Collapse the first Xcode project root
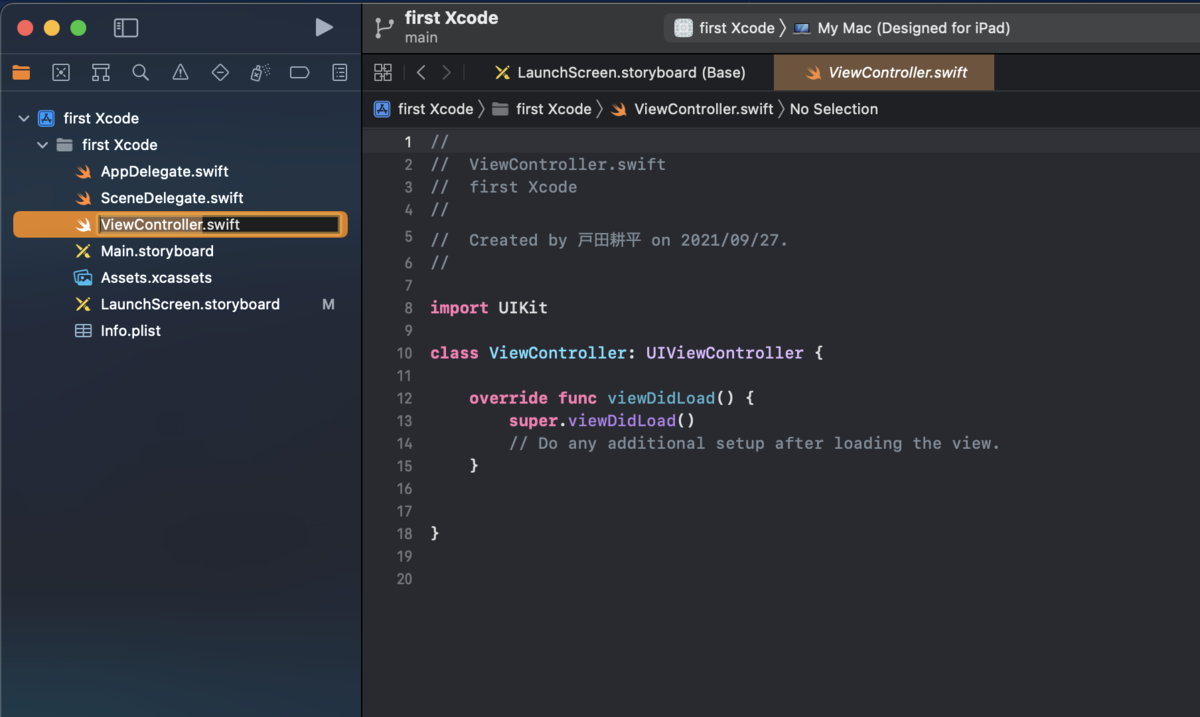The image size is (1200, 717). pyautogui.click(x=24, y=118)
